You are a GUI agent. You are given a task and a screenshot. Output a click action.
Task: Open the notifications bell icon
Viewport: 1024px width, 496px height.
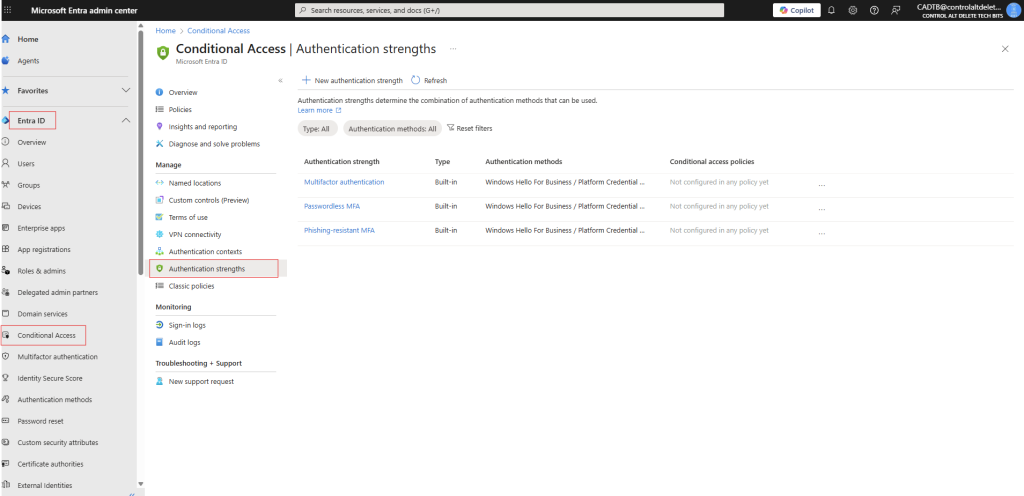831,10
